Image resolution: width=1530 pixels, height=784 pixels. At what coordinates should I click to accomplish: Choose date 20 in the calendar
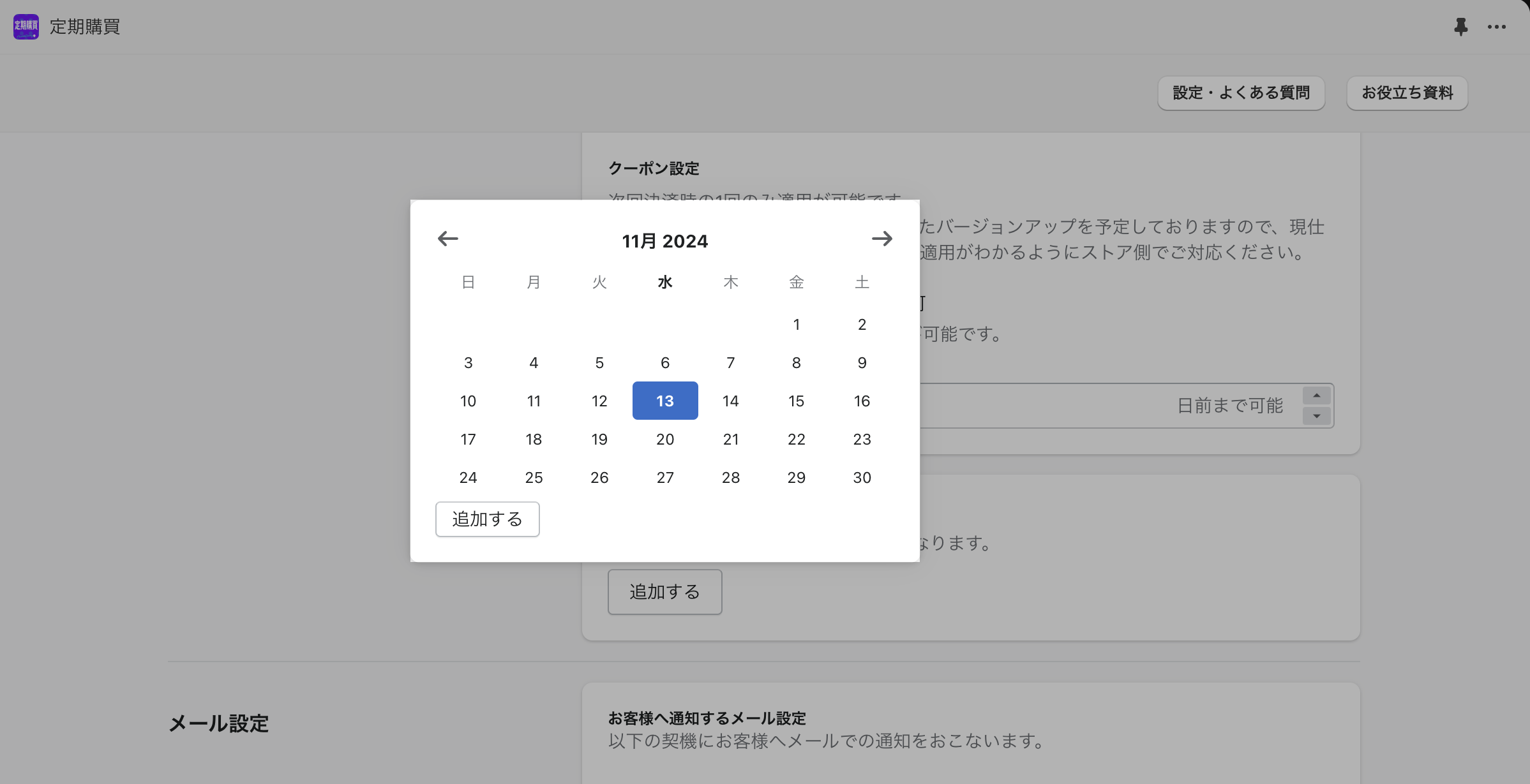[664, 439]
